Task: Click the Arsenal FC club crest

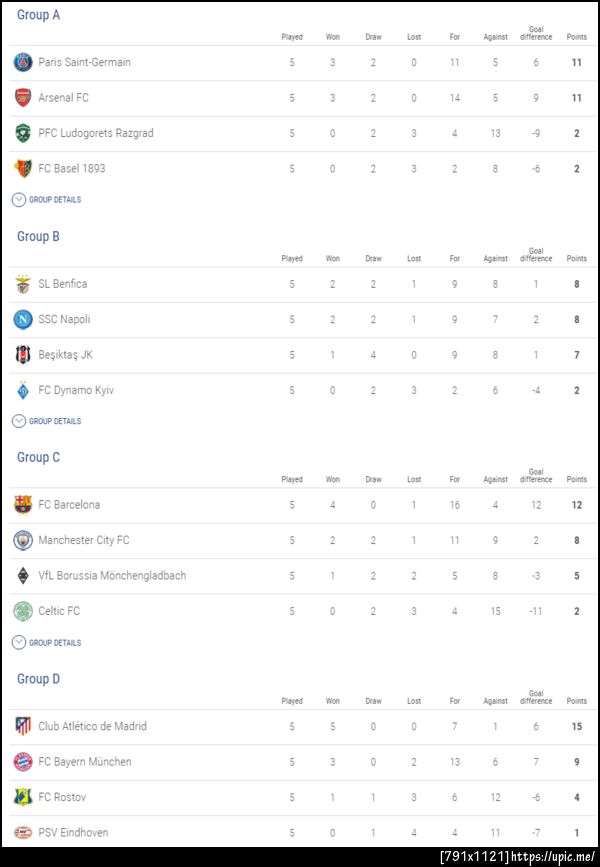Action: pyautogui.click(x=23, y=98)
